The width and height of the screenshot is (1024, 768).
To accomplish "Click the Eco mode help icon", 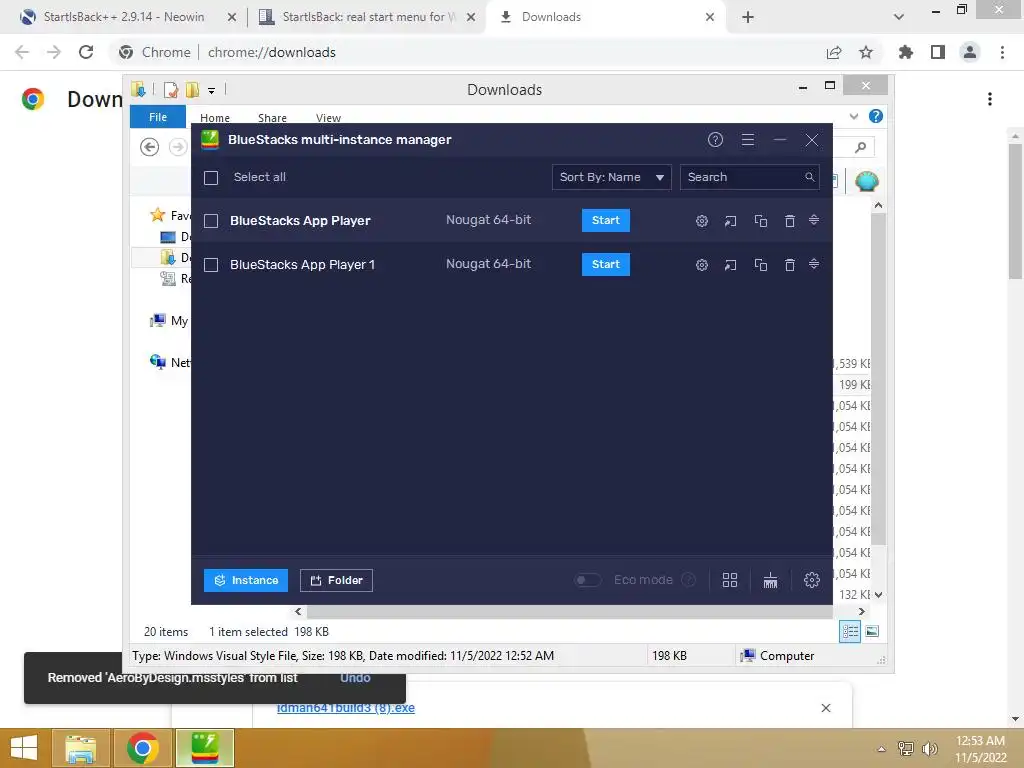I will (x=688, y=580).
